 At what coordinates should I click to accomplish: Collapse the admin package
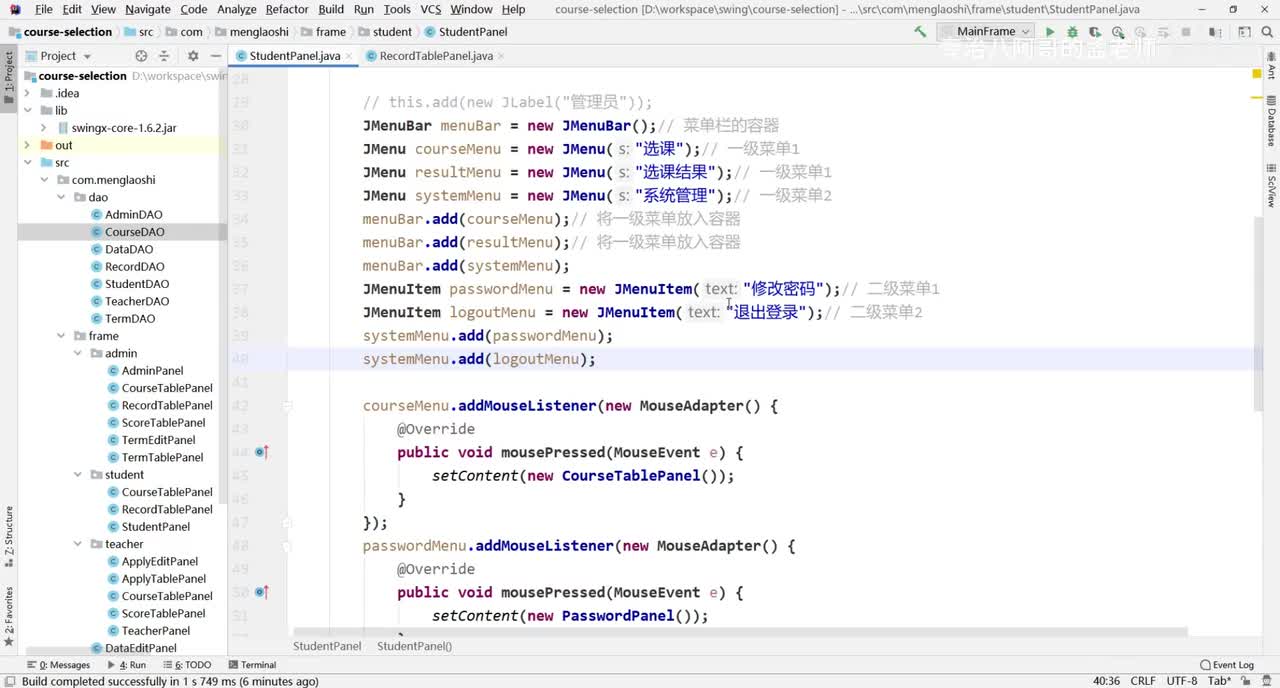tap(78, 353)
